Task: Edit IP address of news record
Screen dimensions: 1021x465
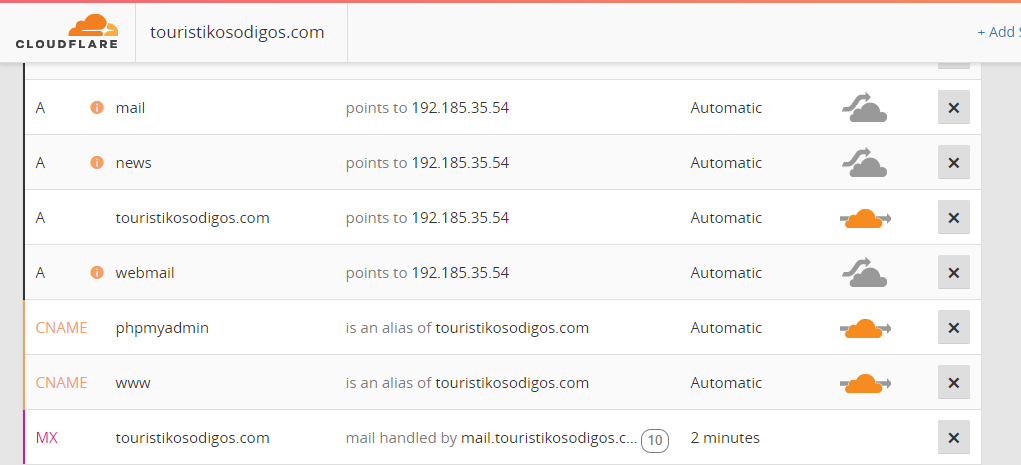Action: click(x=460, y=163)
